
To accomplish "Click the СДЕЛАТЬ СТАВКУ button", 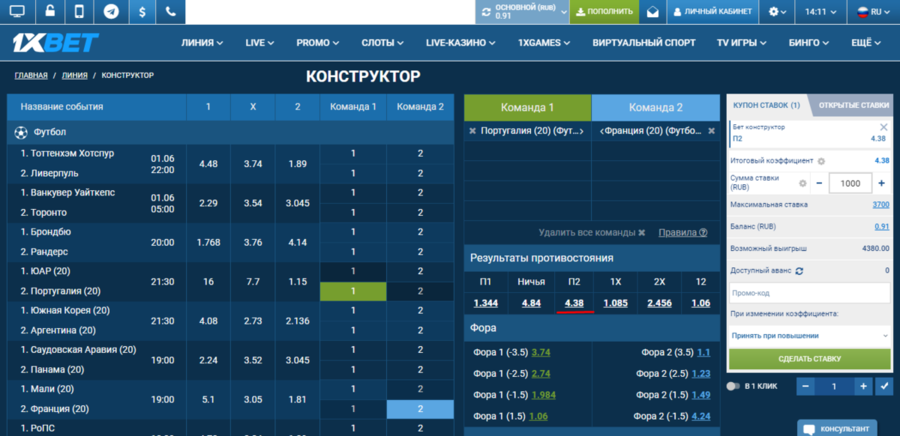I will pyautogui.click(x=809, y=359).
